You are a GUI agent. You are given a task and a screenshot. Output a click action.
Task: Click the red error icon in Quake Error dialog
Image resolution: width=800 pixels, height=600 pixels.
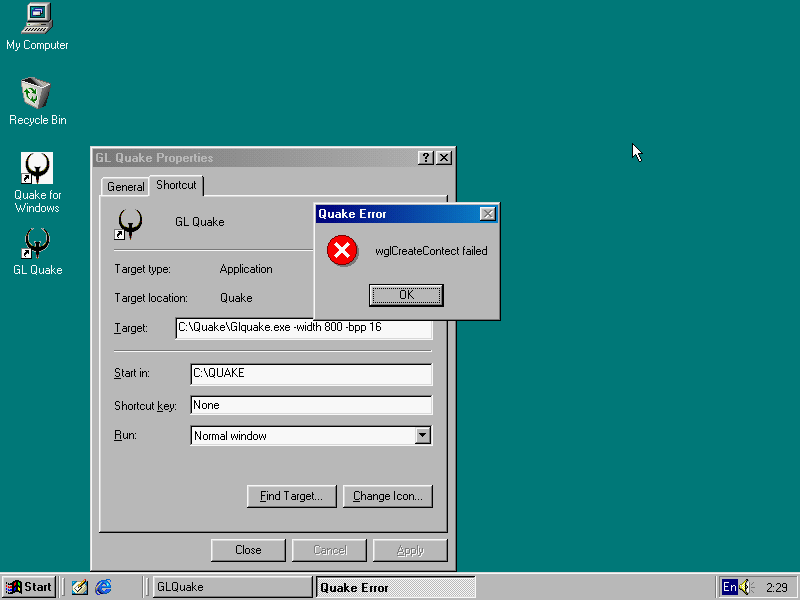pos(342,251)
